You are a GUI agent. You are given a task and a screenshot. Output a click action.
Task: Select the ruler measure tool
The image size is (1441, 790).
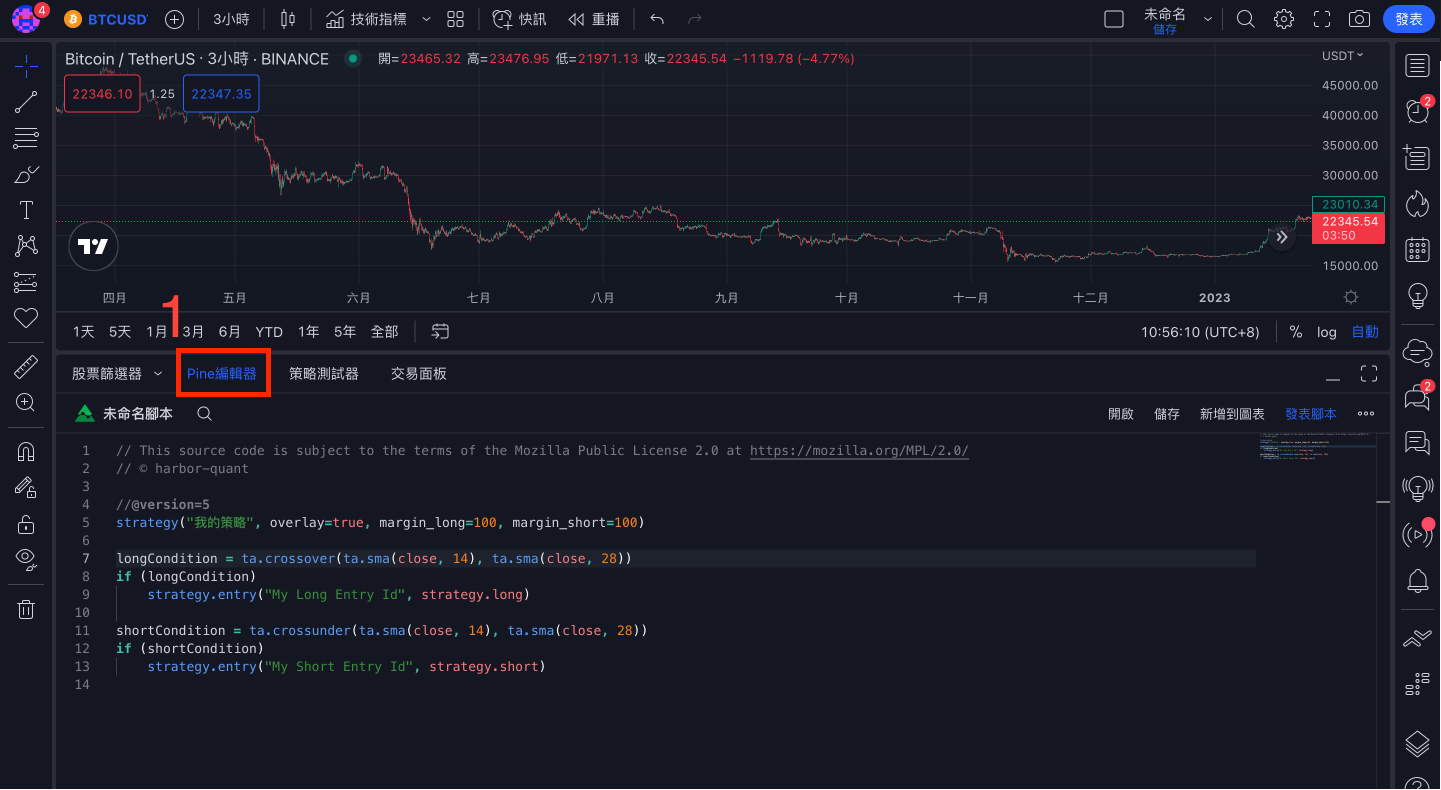click(26, 367)
